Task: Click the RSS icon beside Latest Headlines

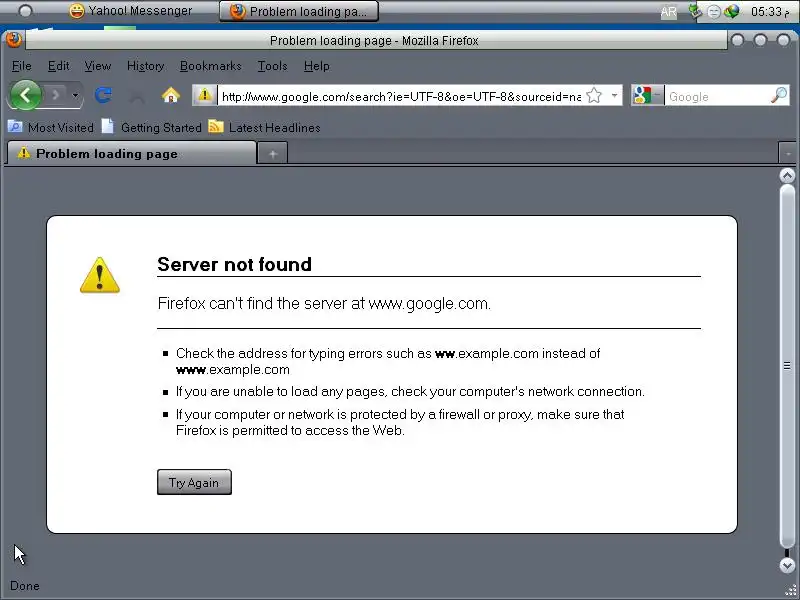Action: click(216, 126)
